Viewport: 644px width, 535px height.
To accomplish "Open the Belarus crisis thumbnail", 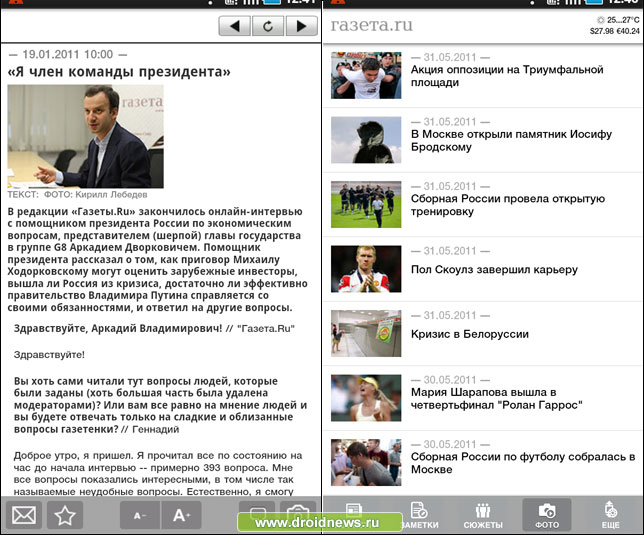I will (366, 333).
